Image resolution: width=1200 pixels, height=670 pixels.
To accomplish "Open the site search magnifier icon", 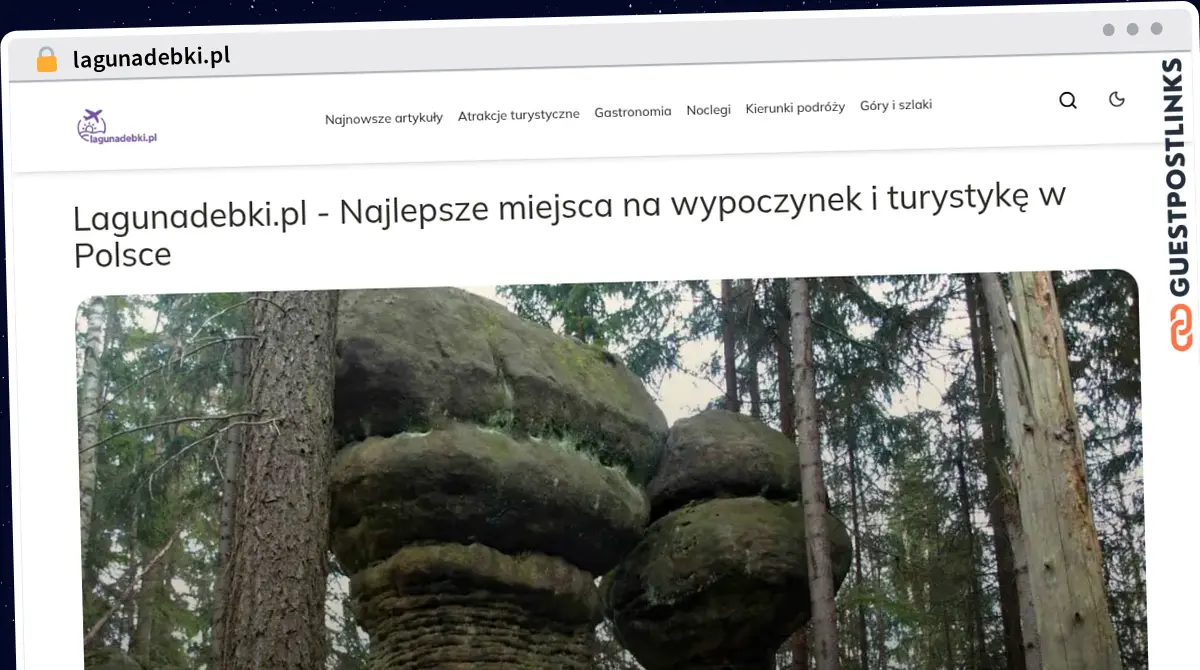I will pos(1068,100).
